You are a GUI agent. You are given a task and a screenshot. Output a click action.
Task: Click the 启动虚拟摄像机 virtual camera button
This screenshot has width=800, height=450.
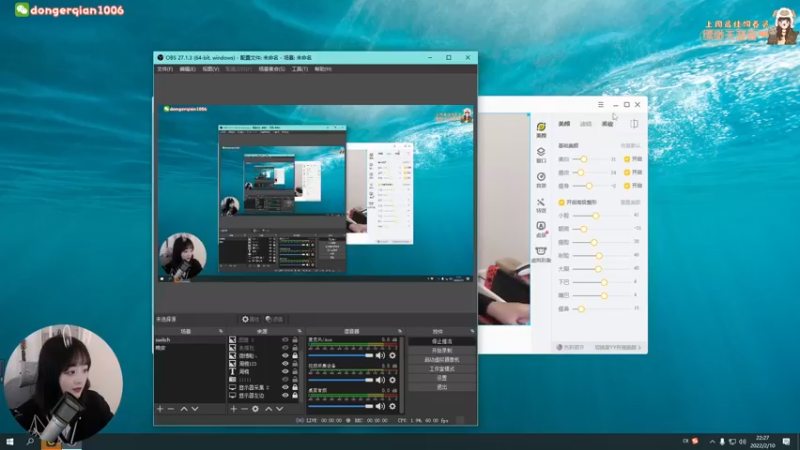pyautogui.click(x=442, y=360)
